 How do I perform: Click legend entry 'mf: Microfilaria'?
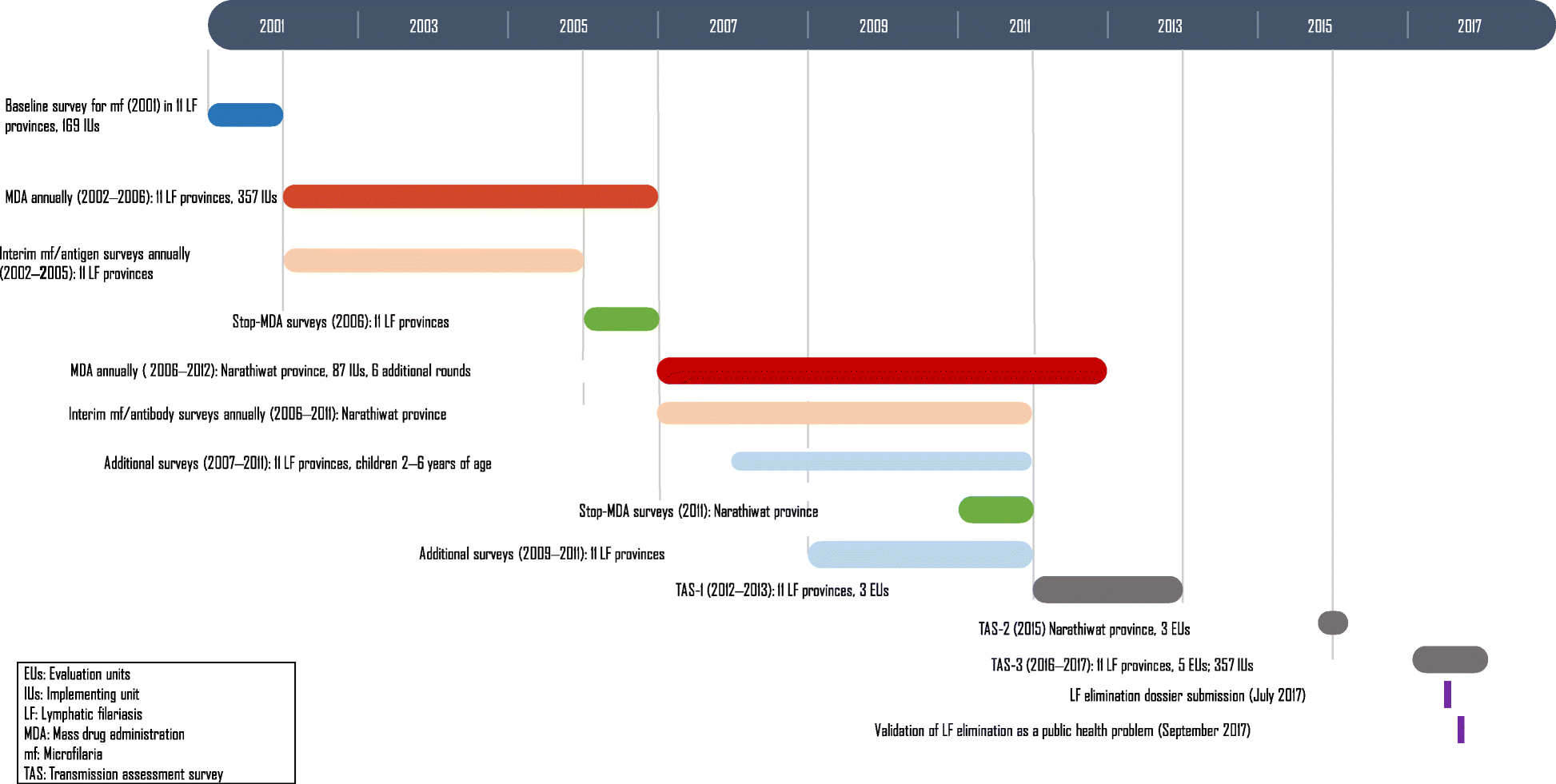(x=63, y=754)
